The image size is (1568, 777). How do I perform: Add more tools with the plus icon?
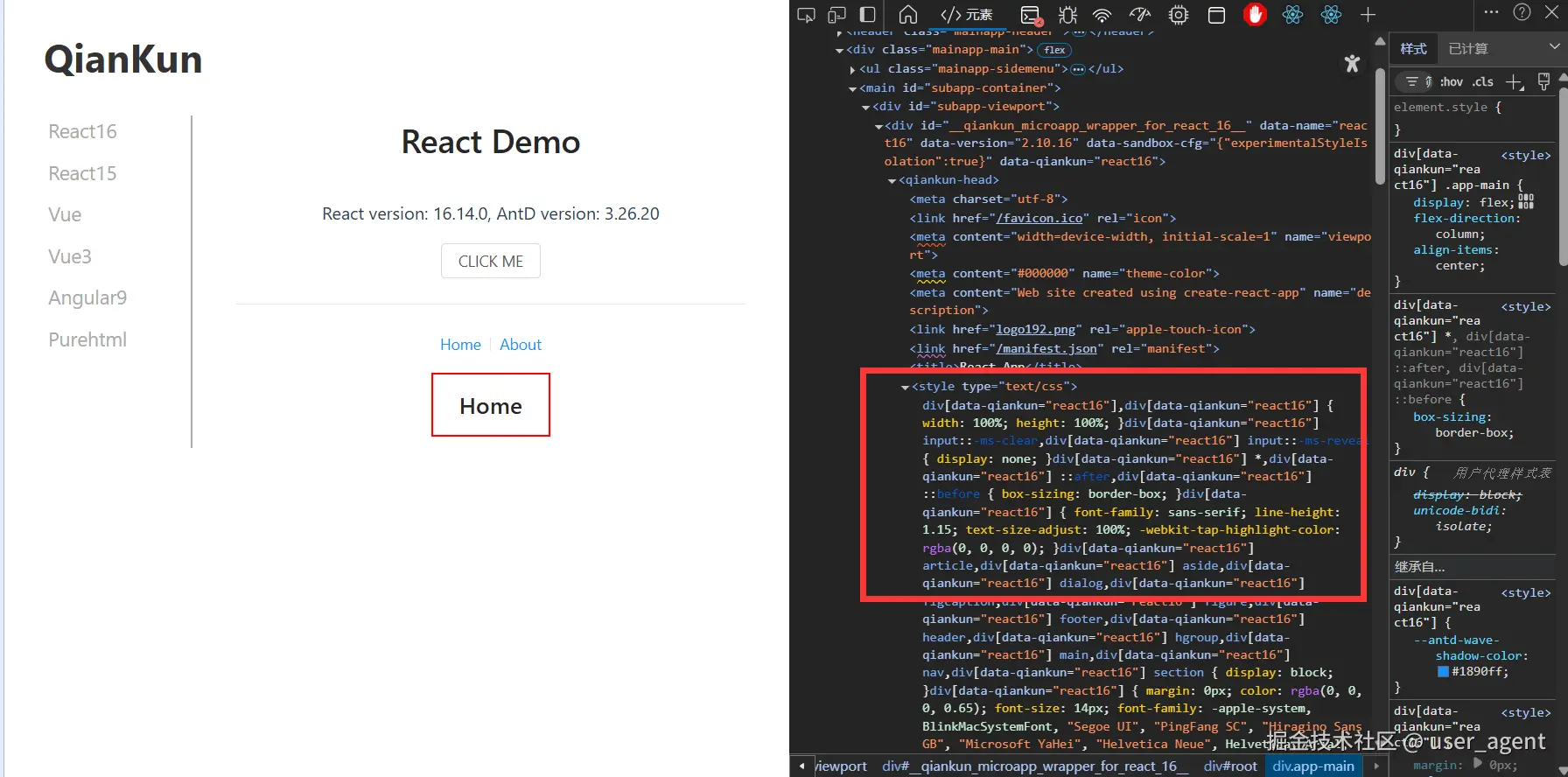coord(1368,15)
